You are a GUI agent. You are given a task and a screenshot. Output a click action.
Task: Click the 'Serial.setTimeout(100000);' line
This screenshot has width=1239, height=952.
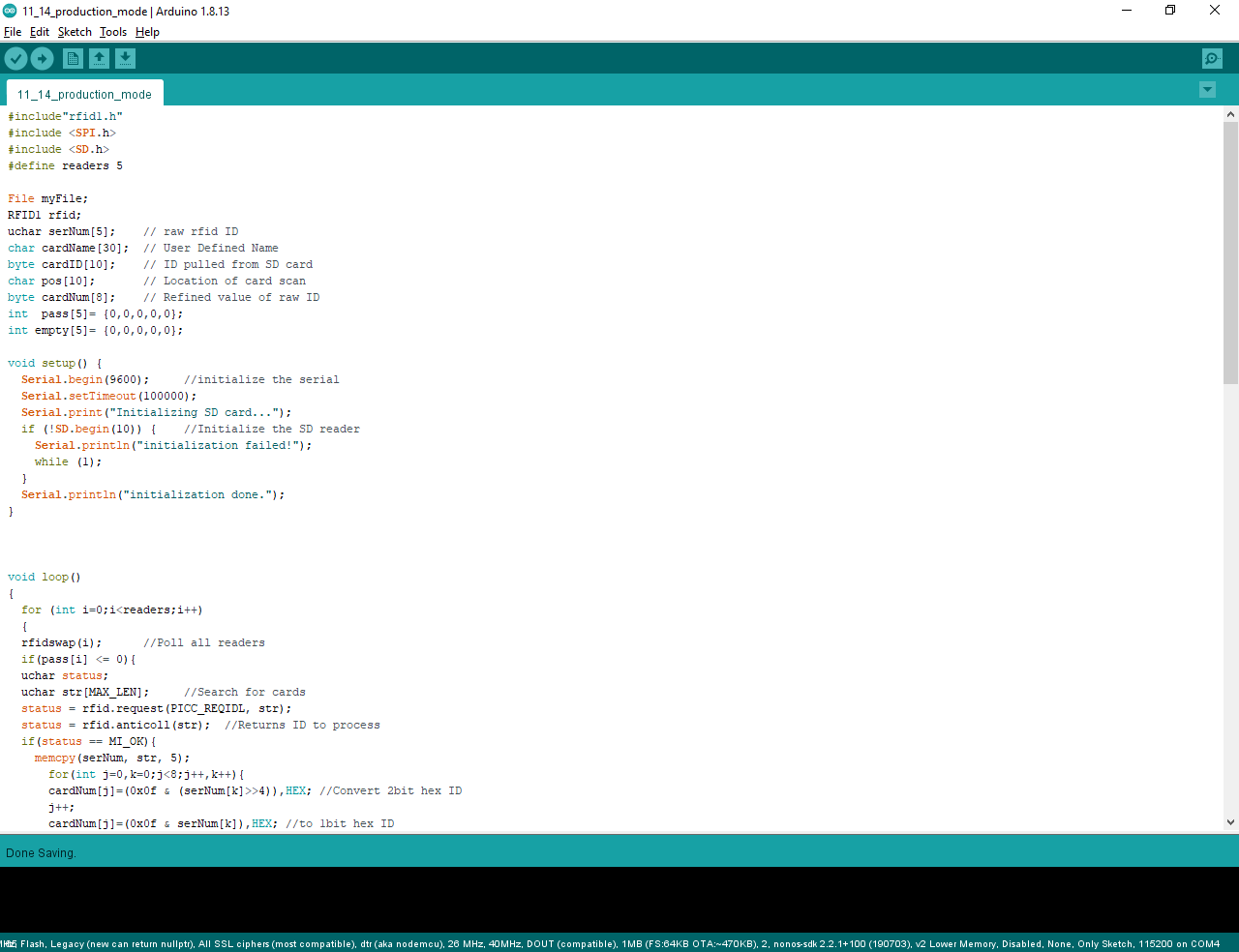click(x=108, y=396)
